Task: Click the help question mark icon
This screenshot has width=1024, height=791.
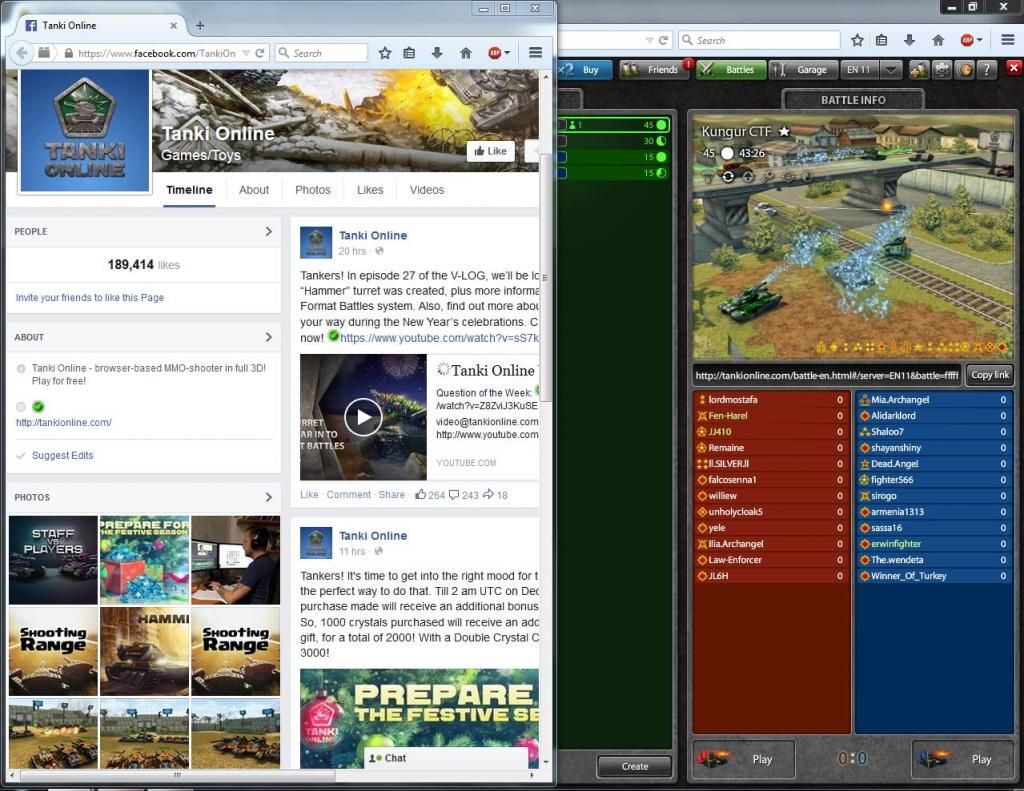Action: coord(987,70)
